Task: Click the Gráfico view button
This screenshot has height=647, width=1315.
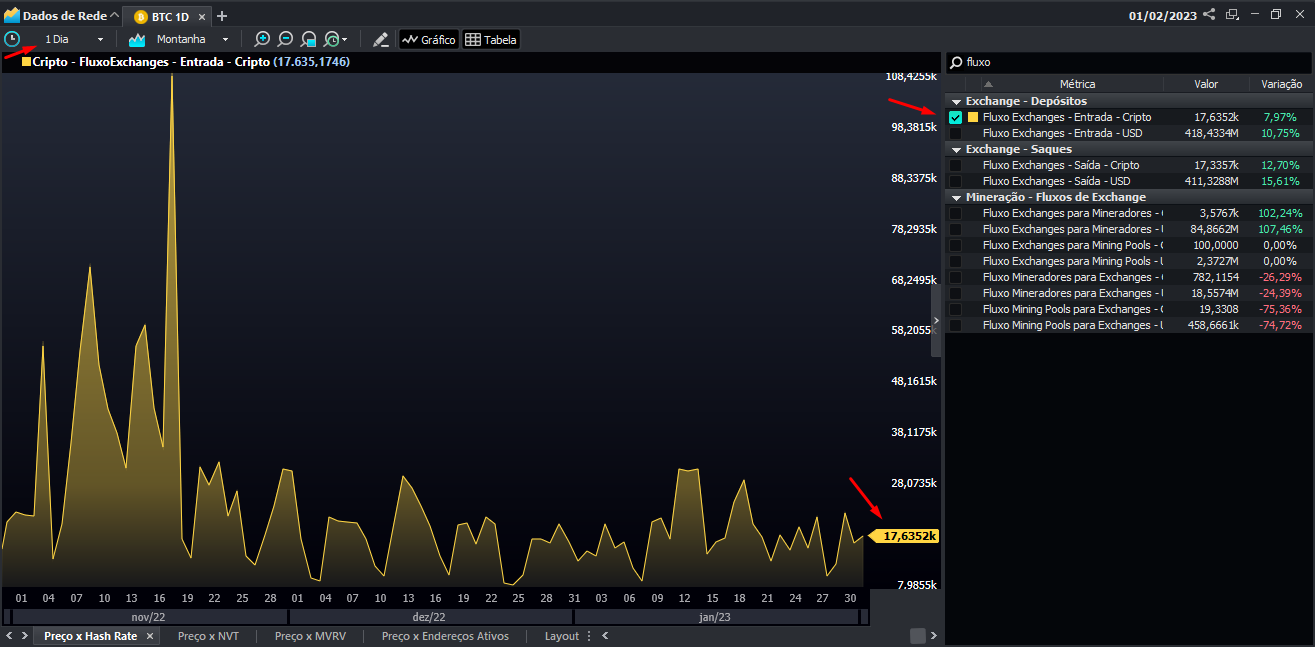Action: (x=428, y=38)
